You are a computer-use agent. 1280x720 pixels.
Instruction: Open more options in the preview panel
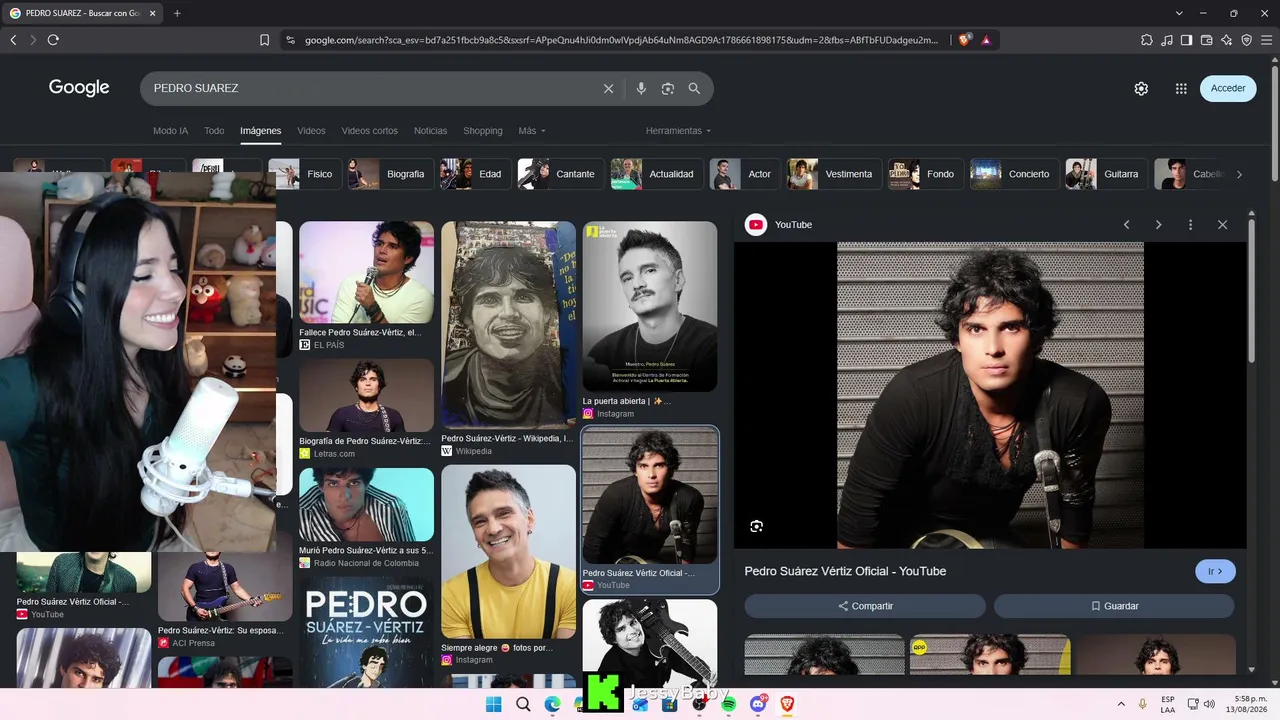tap(1190, 225)
